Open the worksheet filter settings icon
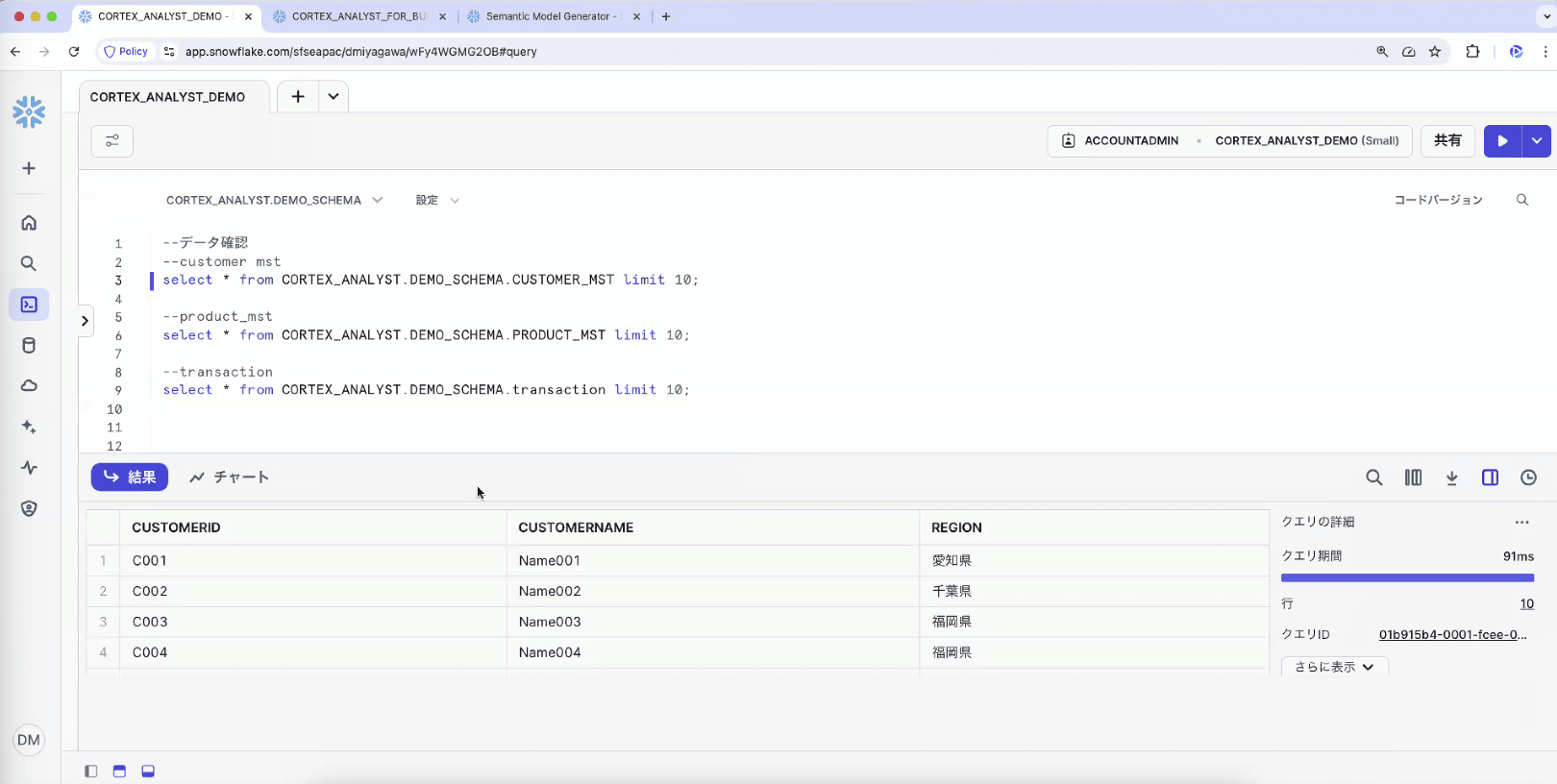Screen dimensions: 1557x784 [x=112, y=141]
